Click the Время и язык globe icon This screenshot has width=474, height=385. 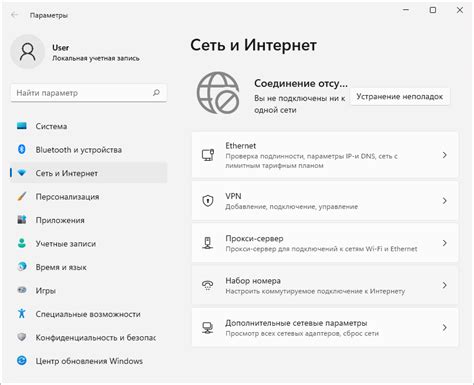(22, 267)
